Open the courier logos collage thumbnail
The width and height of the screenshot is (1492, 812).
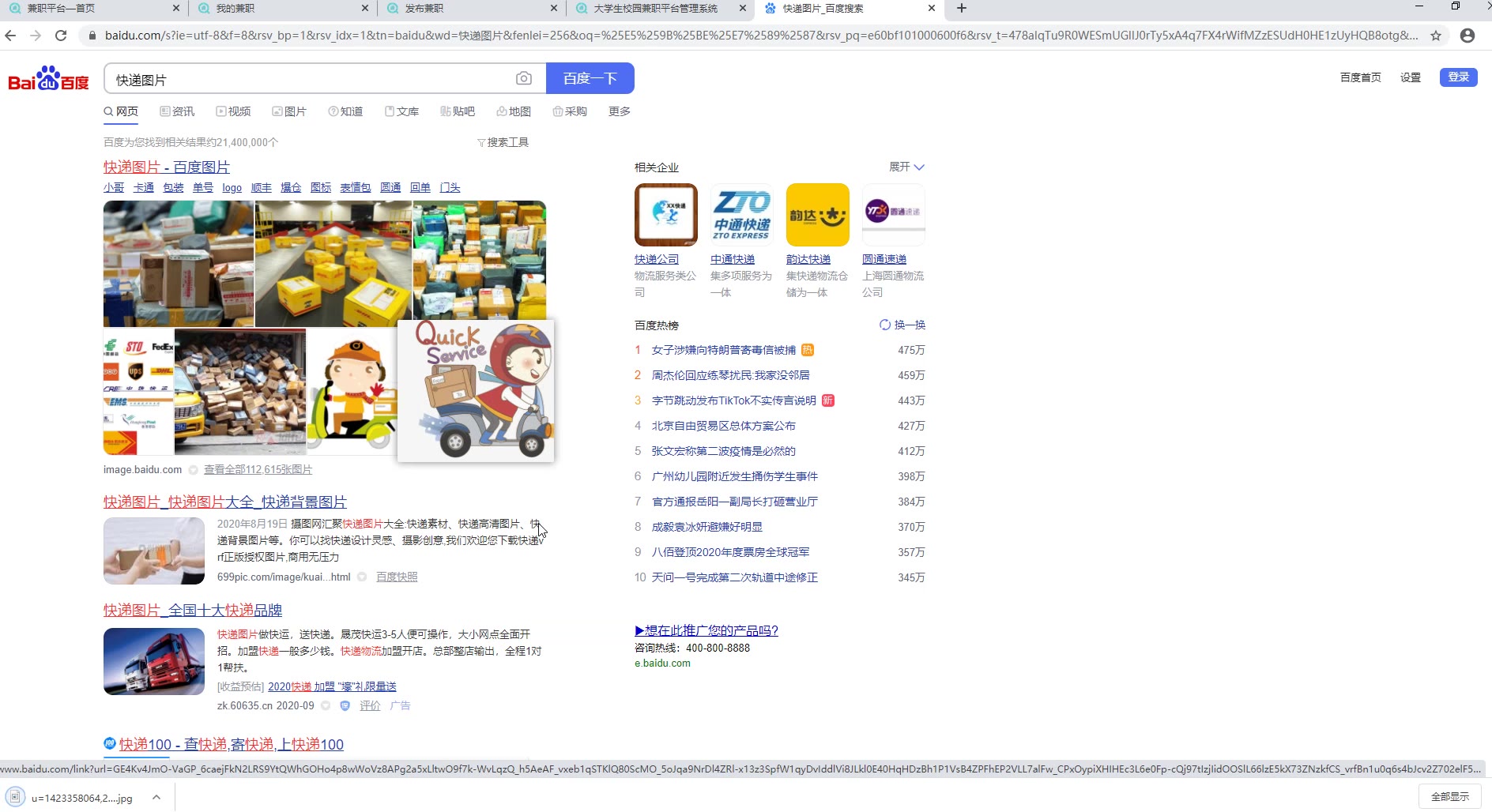(x=138, y=392)
